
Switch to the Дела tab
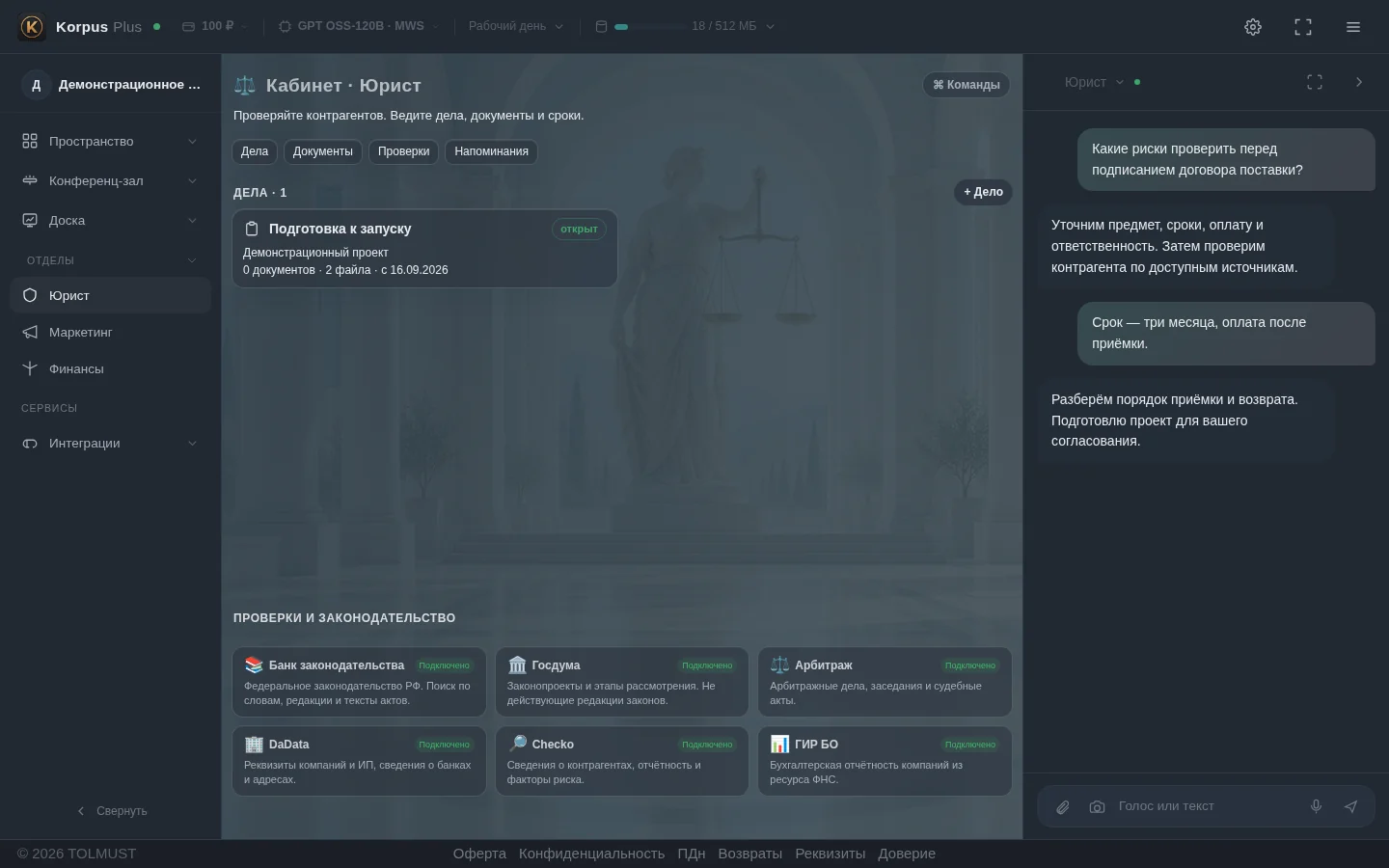coord(255,151)
